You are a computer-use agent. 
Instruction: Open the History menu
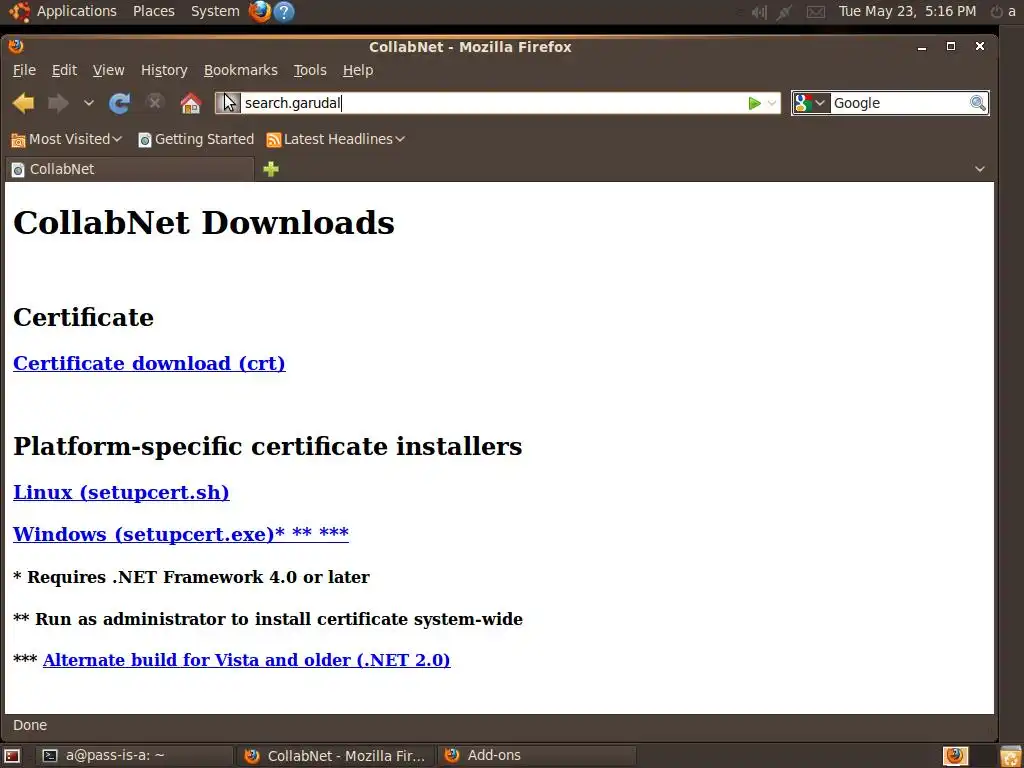(164, 70)
